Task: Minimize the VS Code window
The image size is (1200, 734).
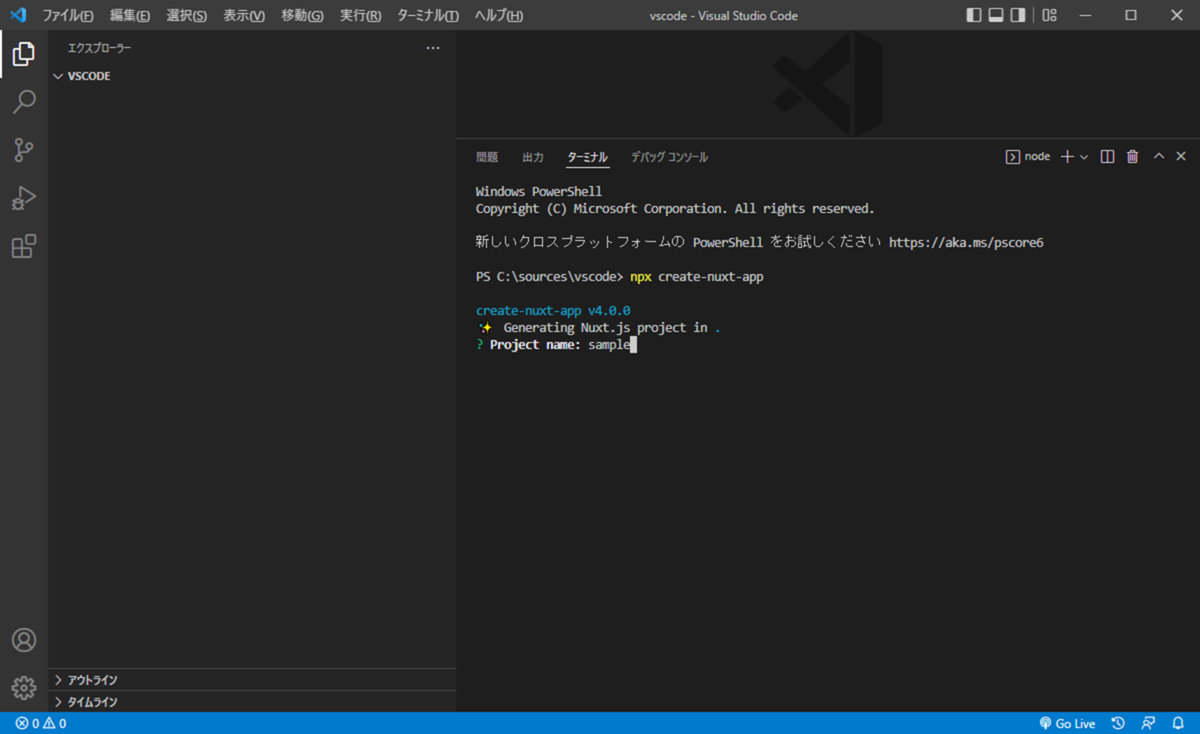Action: pyautogui.click(x=1085, y=15)
